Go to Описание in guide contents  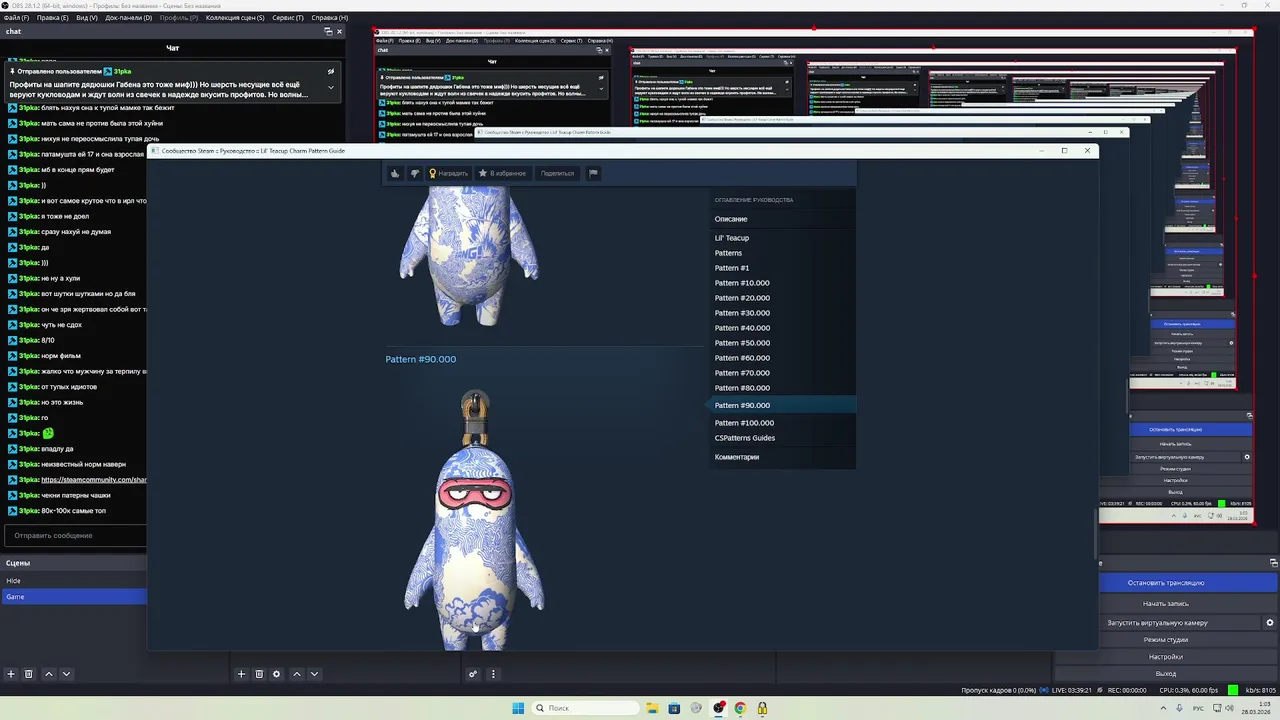tap(731, 219)
